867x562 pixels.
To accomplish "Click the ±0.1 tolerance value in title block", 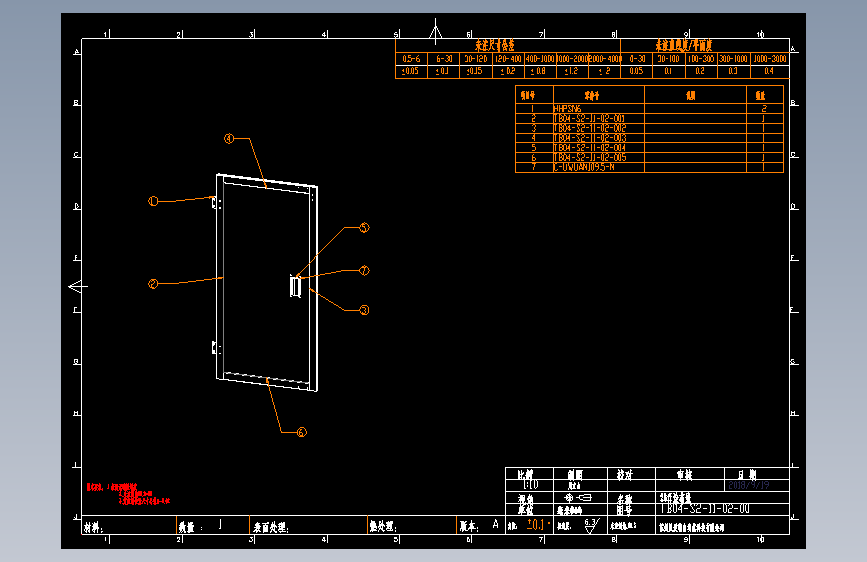I will coord(536,524).
